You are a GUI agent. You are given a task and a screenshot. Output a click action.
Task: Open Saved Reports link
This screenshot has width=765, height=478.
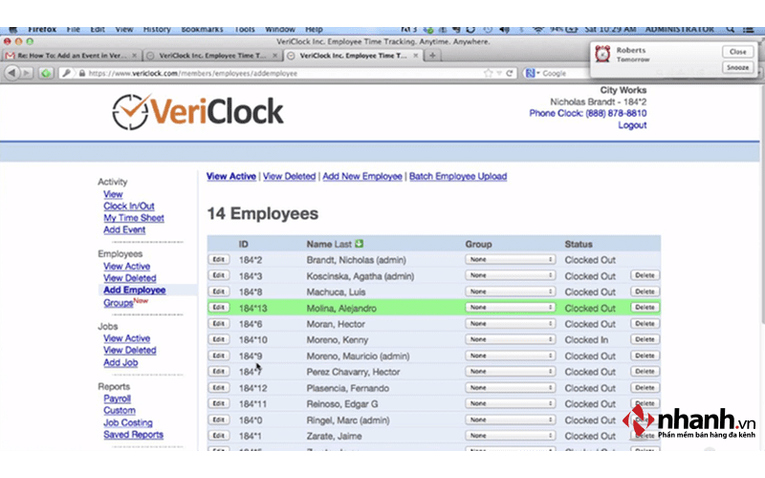coord(133,435)
